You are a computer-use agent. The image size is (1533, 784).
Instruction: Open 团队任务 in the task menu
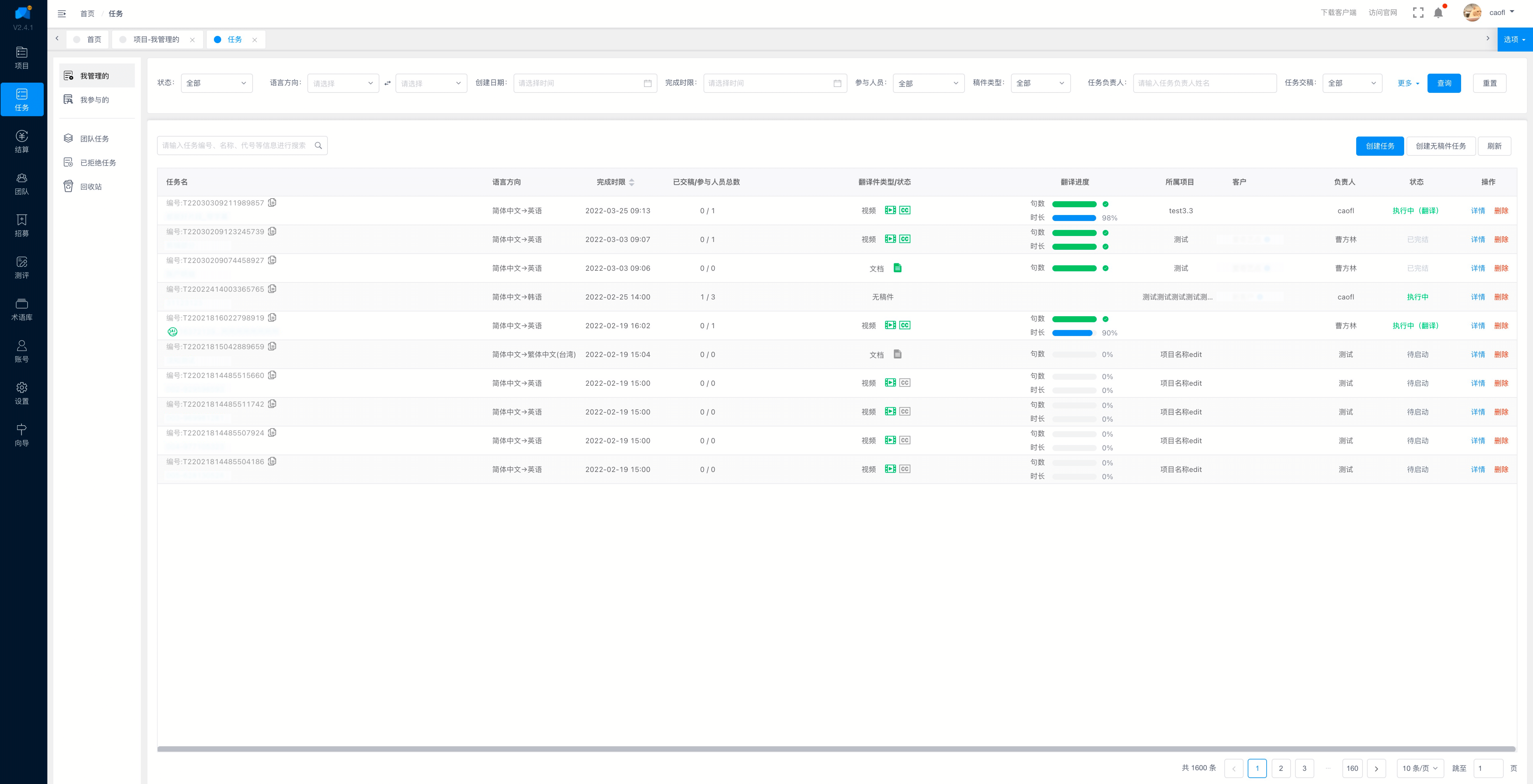[x=97, y=139]
